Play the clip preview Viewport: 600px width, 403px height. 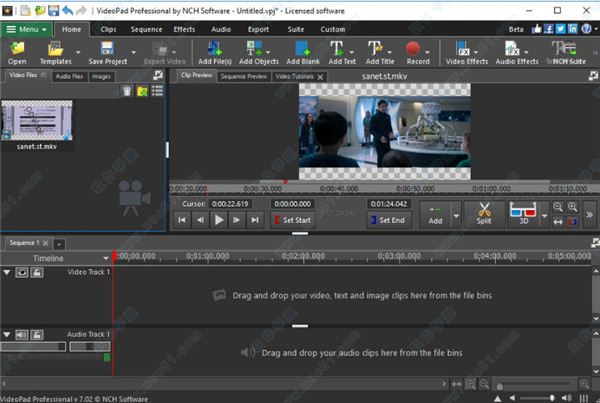point(219,220)
